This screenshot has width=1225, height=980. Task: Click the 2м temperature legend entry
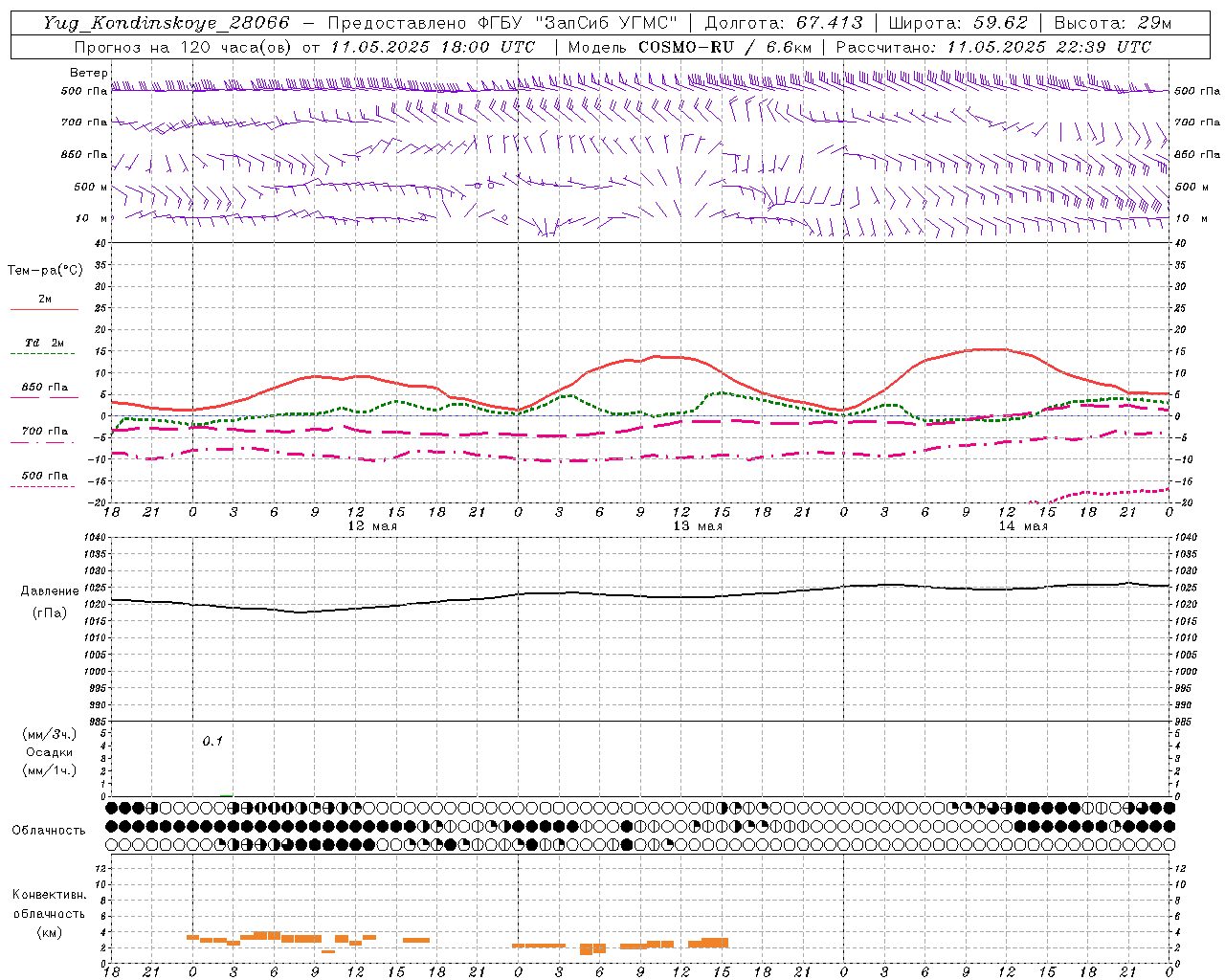click(45, 299)
